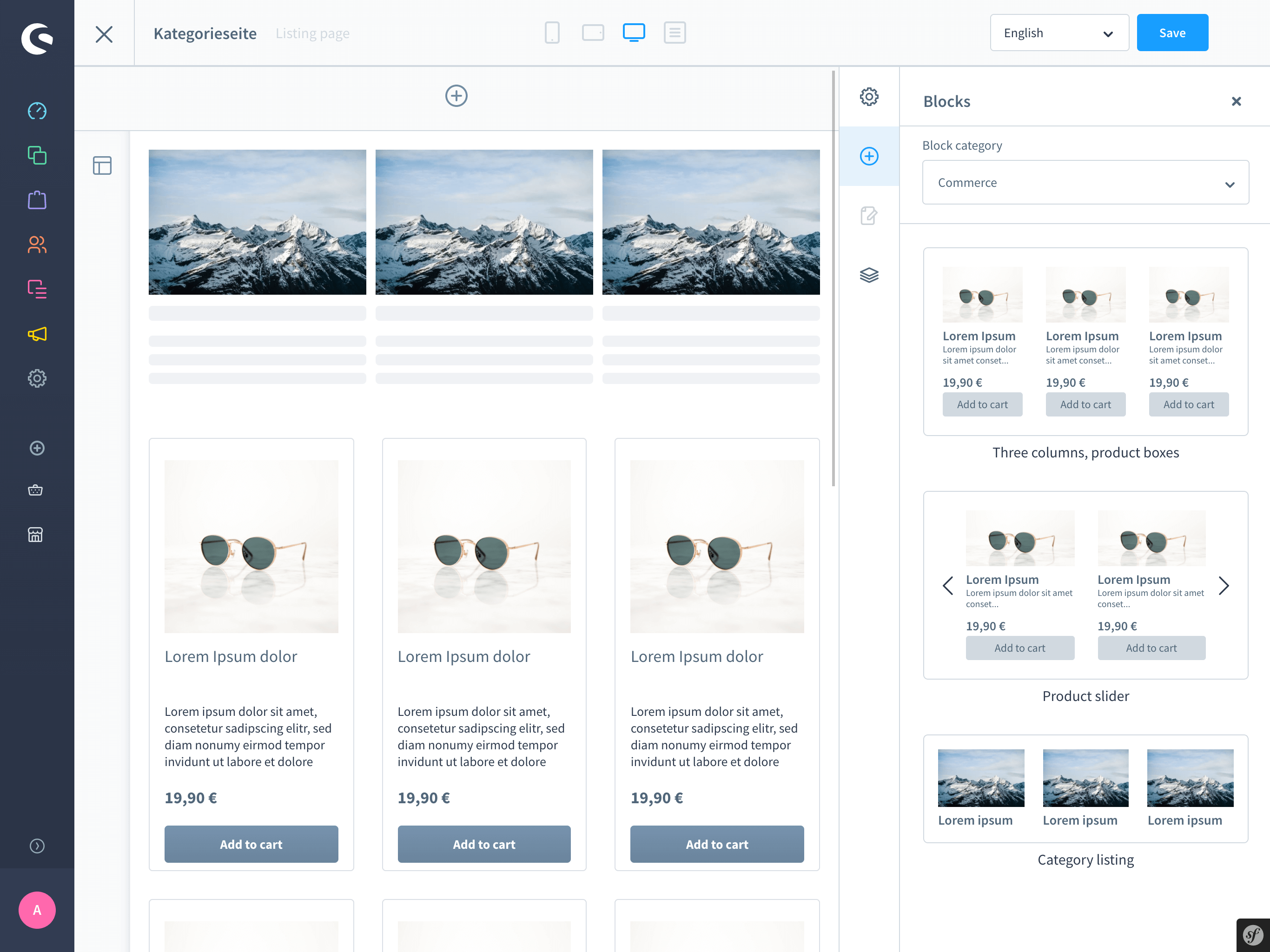Click Category listing block thumbnail
The image size is (1270, 952).
coord(1085,790)
